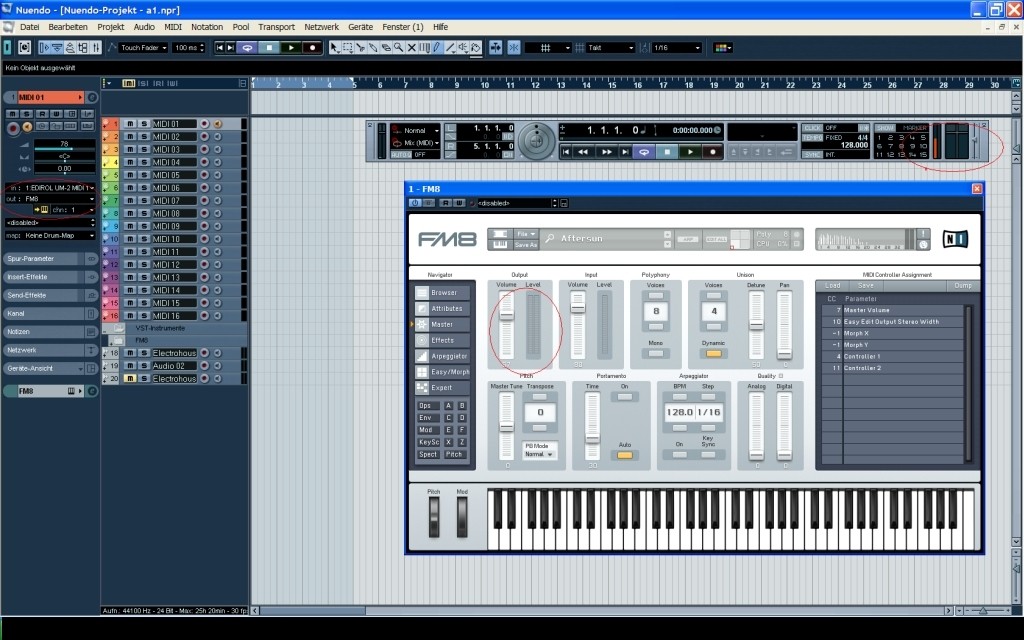Viewport: 1024px width, 640px height.
Task: Select the arrow object selection tool
Action: 334,48
